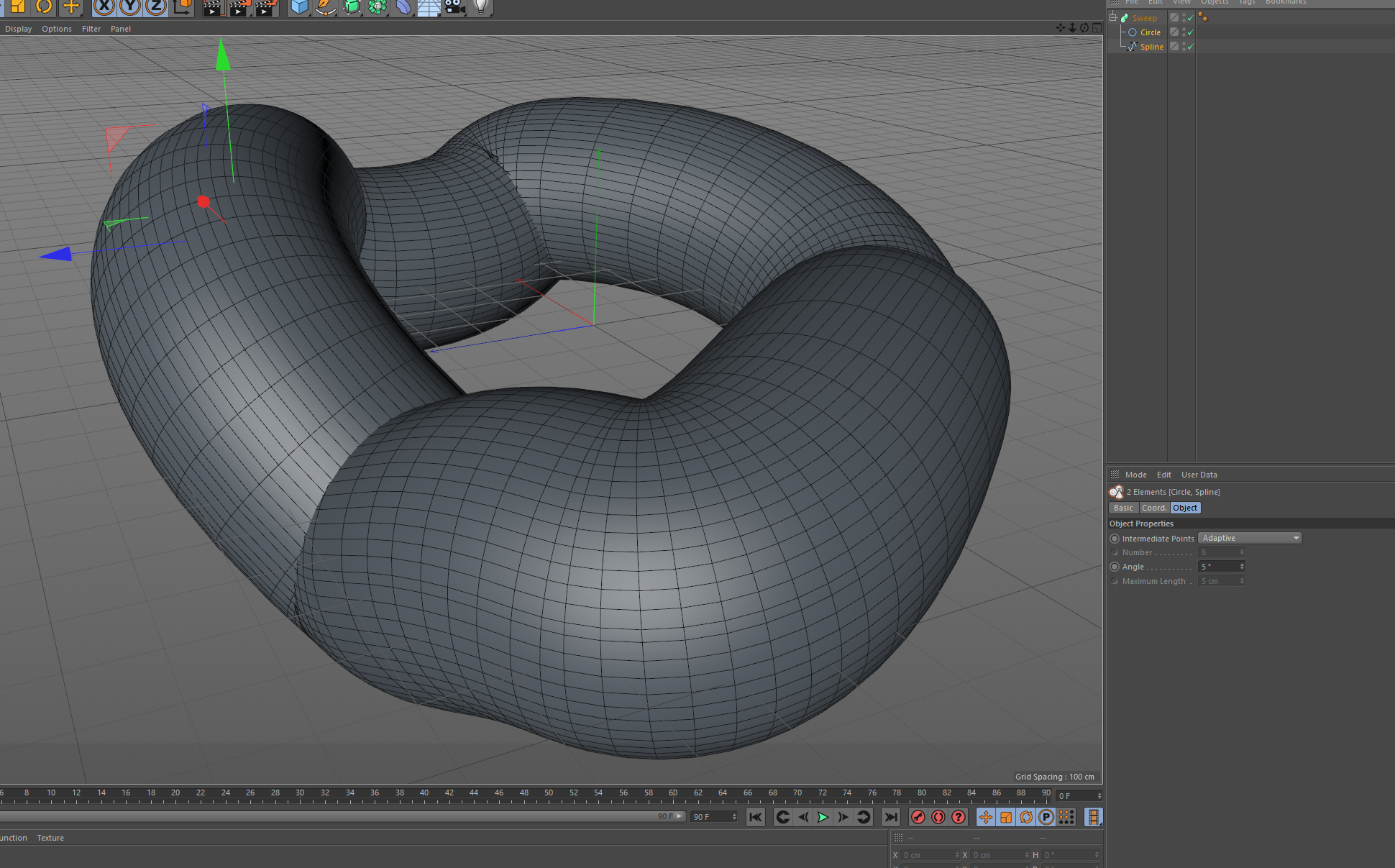Click viewport rotate camera icon
Viewport: 1395px width, 868px height.
(1084, 28)
